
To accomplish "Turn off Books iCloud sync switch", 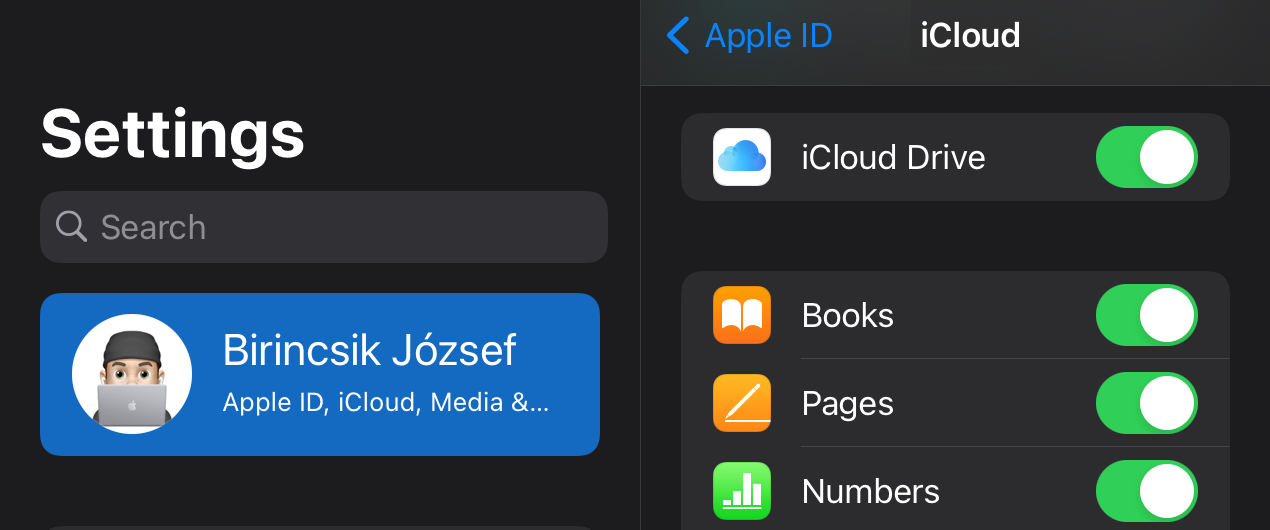I will (x=1146, y=315).
